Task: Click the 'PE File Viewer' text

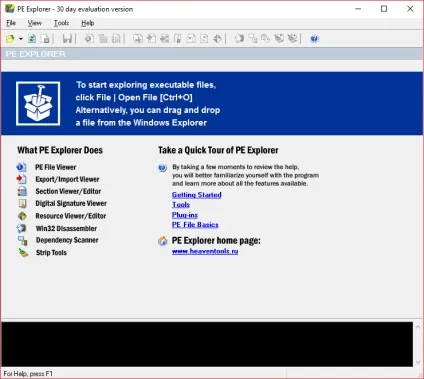Action: (x=56, y=167)
